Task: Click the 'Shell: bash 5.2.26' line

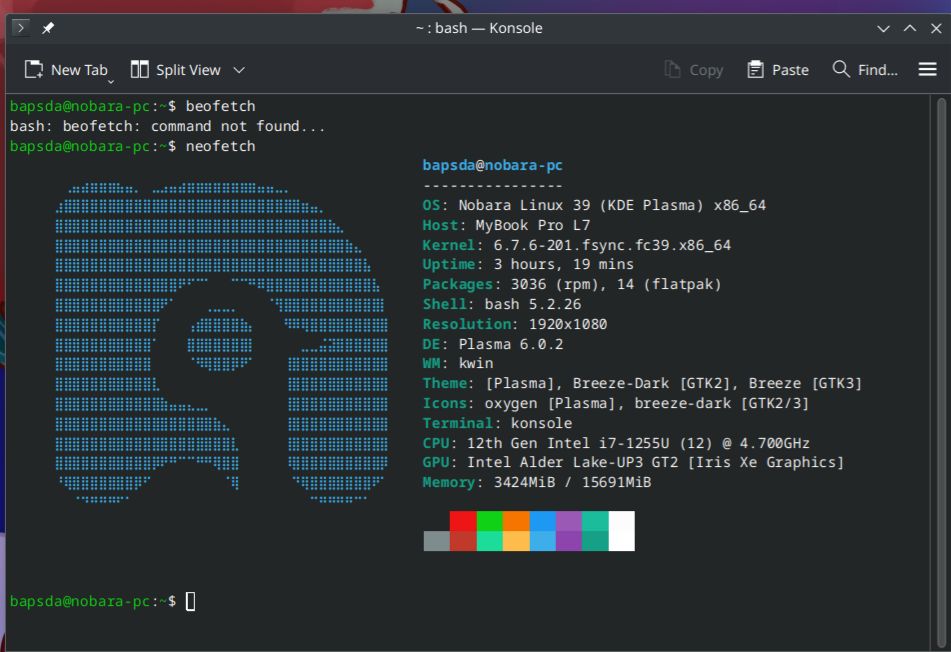Action: pyautogui.click(x=502, y=304)
